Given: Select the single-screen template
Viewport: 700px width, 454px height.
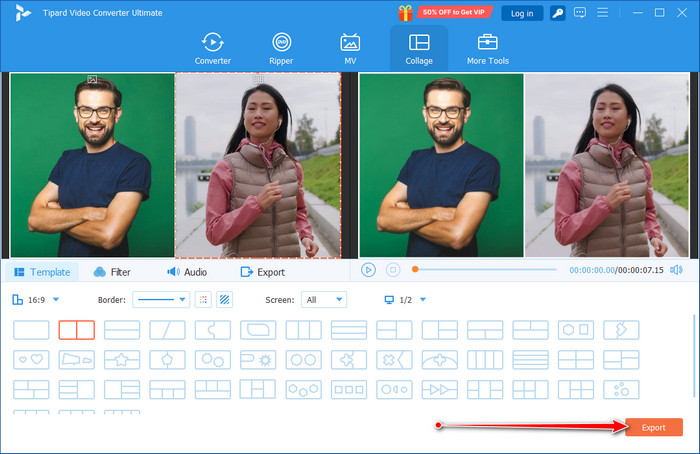Looking at the screenshot, I should click(31, 330).
